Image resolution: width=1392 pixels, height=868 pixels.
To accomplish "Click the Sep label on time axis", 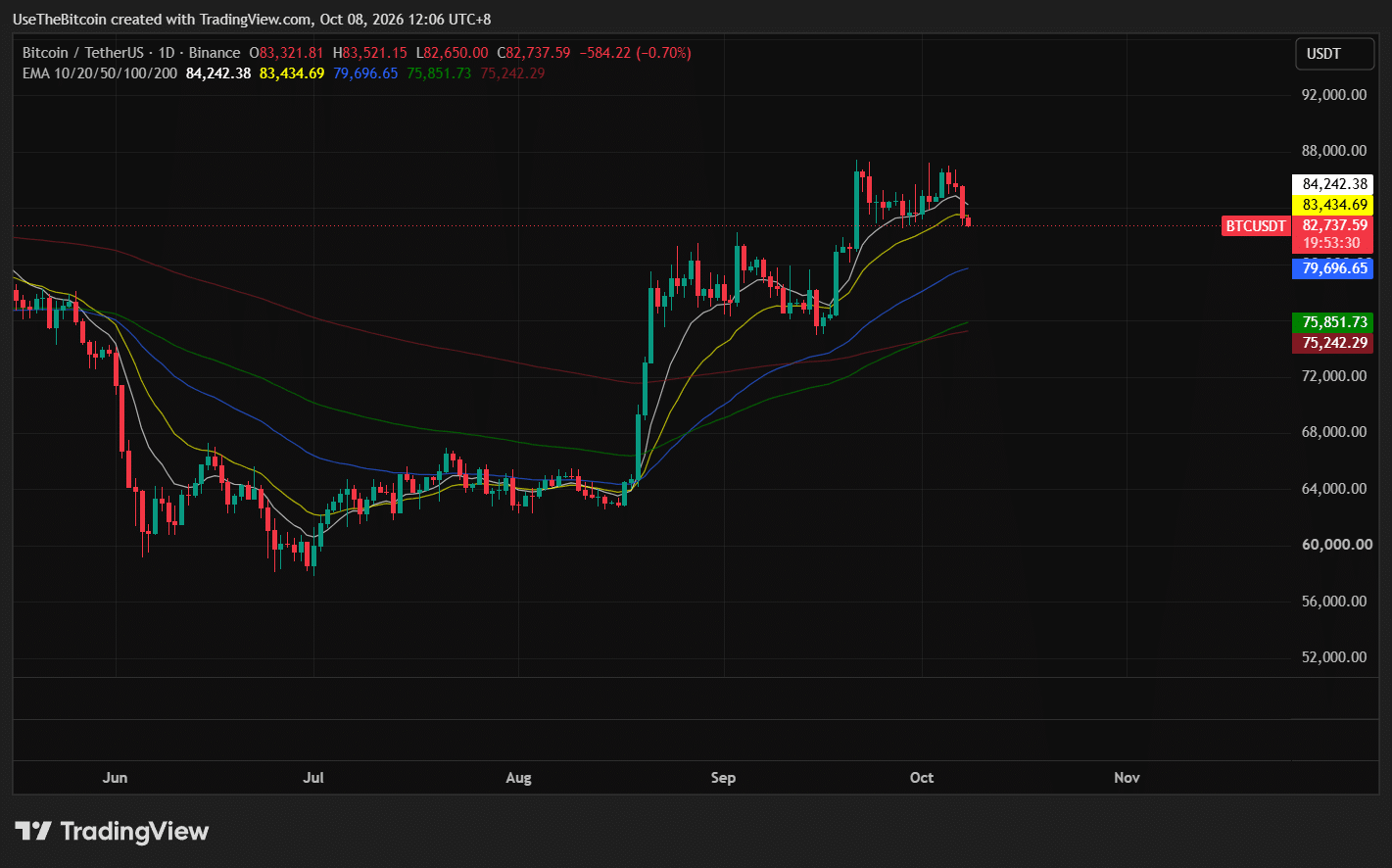I will [x=723, y=778].
